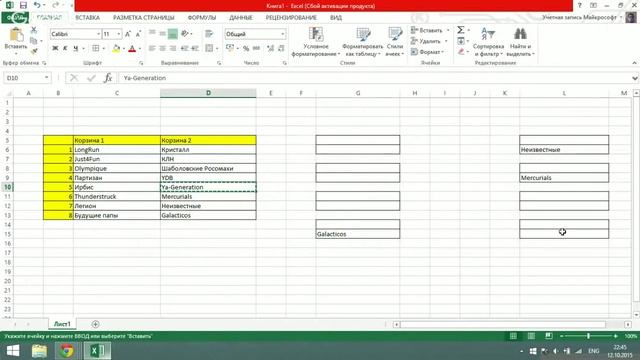Open the ВСТАВКА ribbon tab

(x=87, y=18)
